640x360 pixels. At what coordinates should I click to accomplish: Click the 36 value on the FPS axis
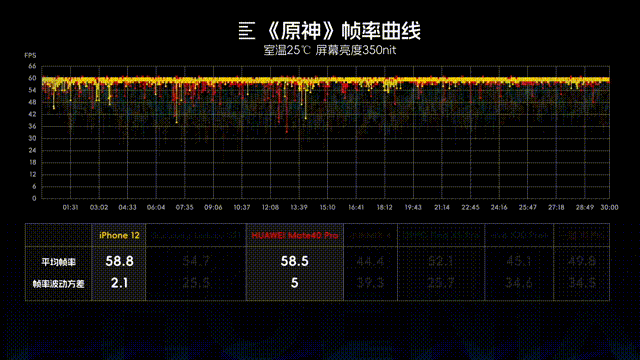[32, 126]
